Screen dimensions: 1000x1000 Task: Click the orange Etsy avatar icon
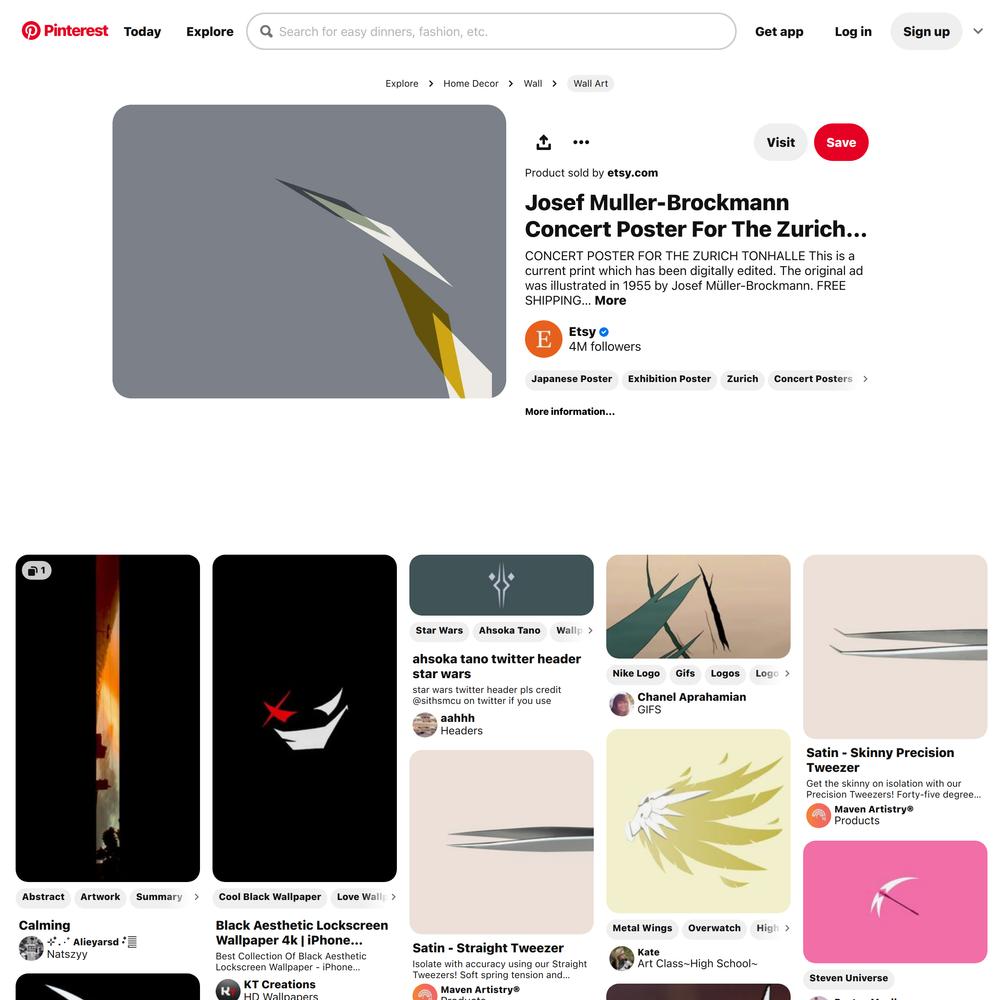543,339
